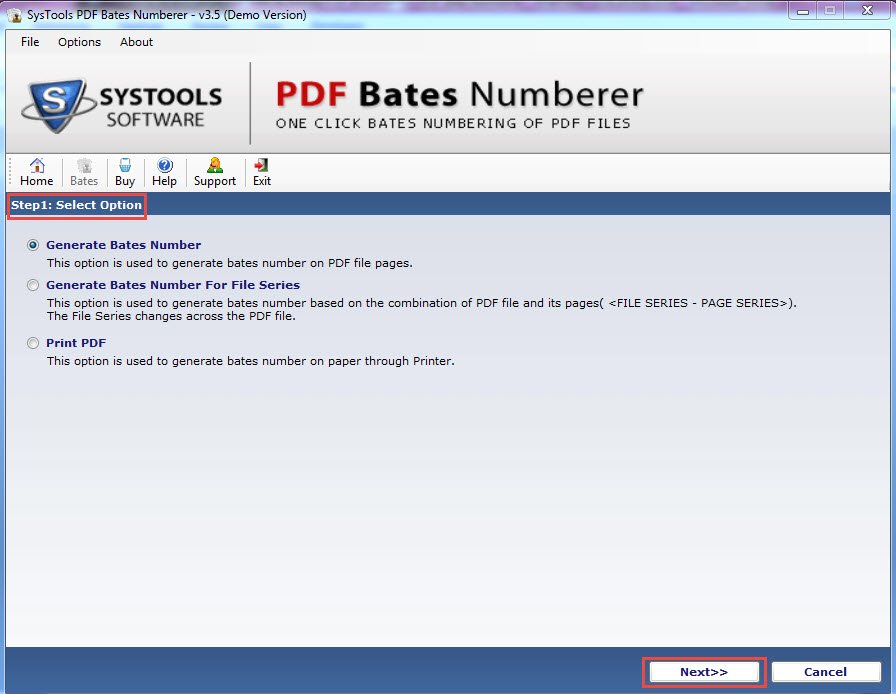The height and width of the screenshot is (694, 896).
Task: Click the text 'The File Series changes across the PDF file.'
Action: pyautogui.click(x=171, y=316)
